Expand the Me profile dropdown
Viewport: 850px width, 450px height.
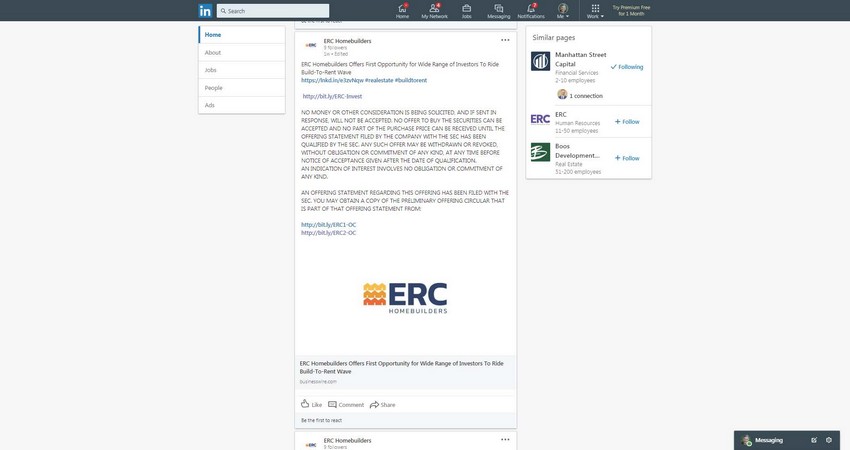pos(563,11)
